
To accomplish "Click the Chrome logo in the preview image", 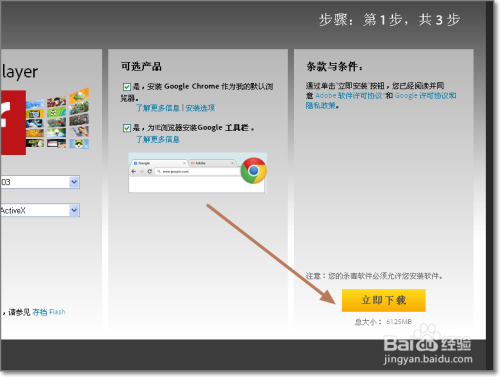I will point(254,171).
